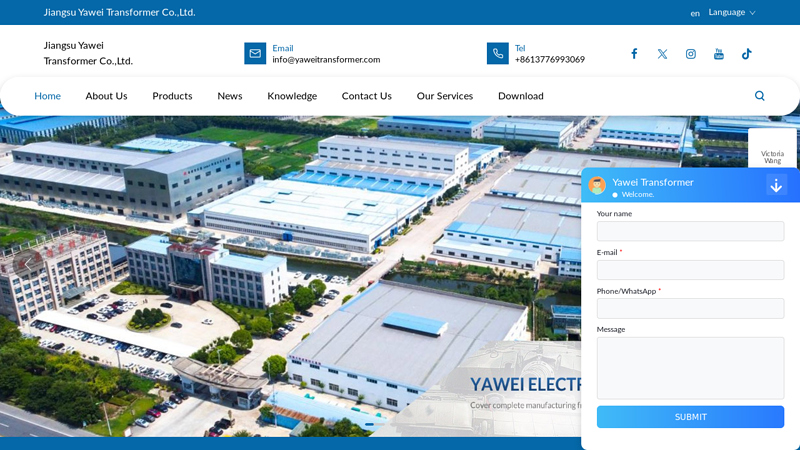Click top bar company name text

119,12
